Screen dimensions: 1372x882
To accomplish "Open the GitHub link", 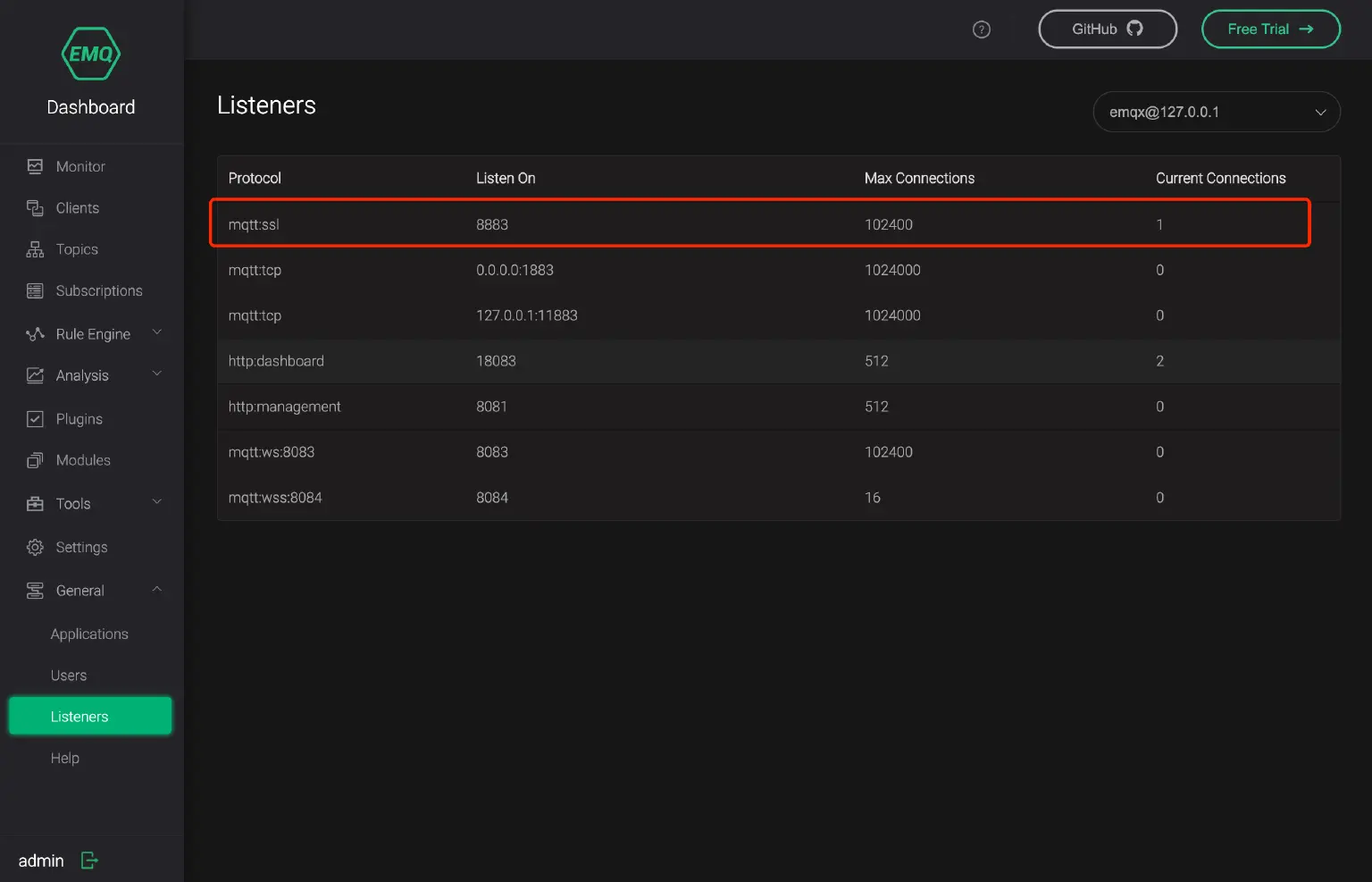I will point(1107,29).
